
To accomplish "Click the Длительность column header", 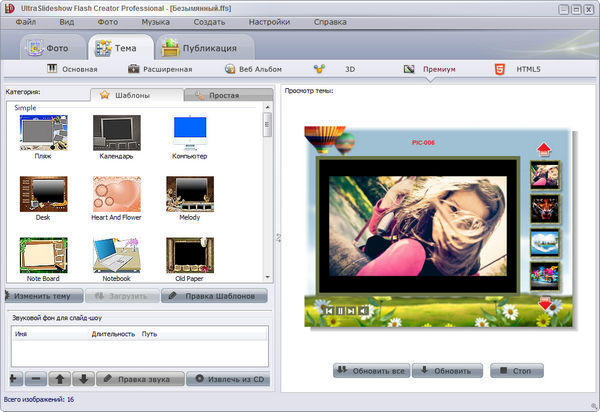I will pyautogui.click(x=114, y=334).
